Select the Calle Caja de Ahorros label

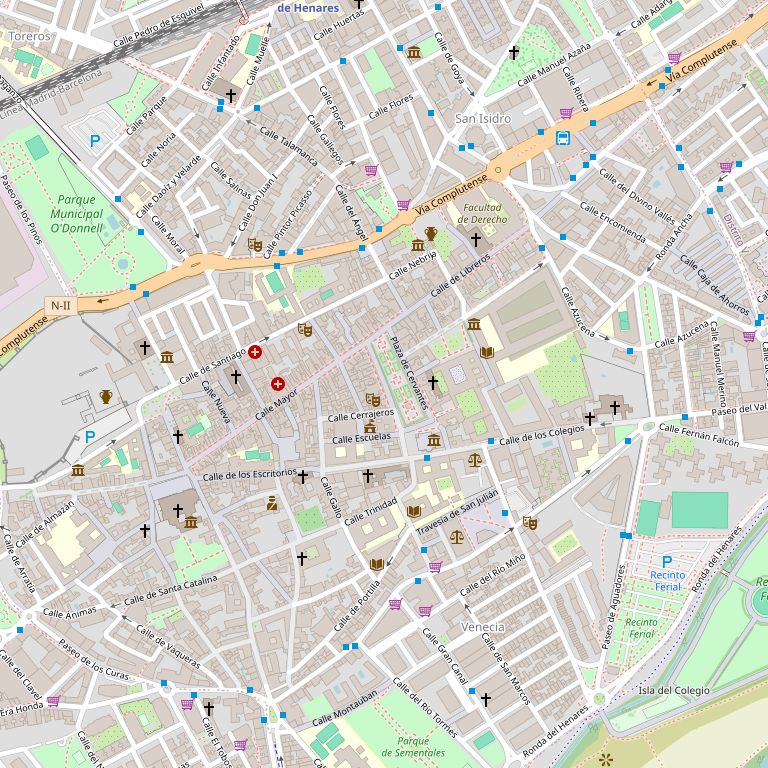(715, 286)
